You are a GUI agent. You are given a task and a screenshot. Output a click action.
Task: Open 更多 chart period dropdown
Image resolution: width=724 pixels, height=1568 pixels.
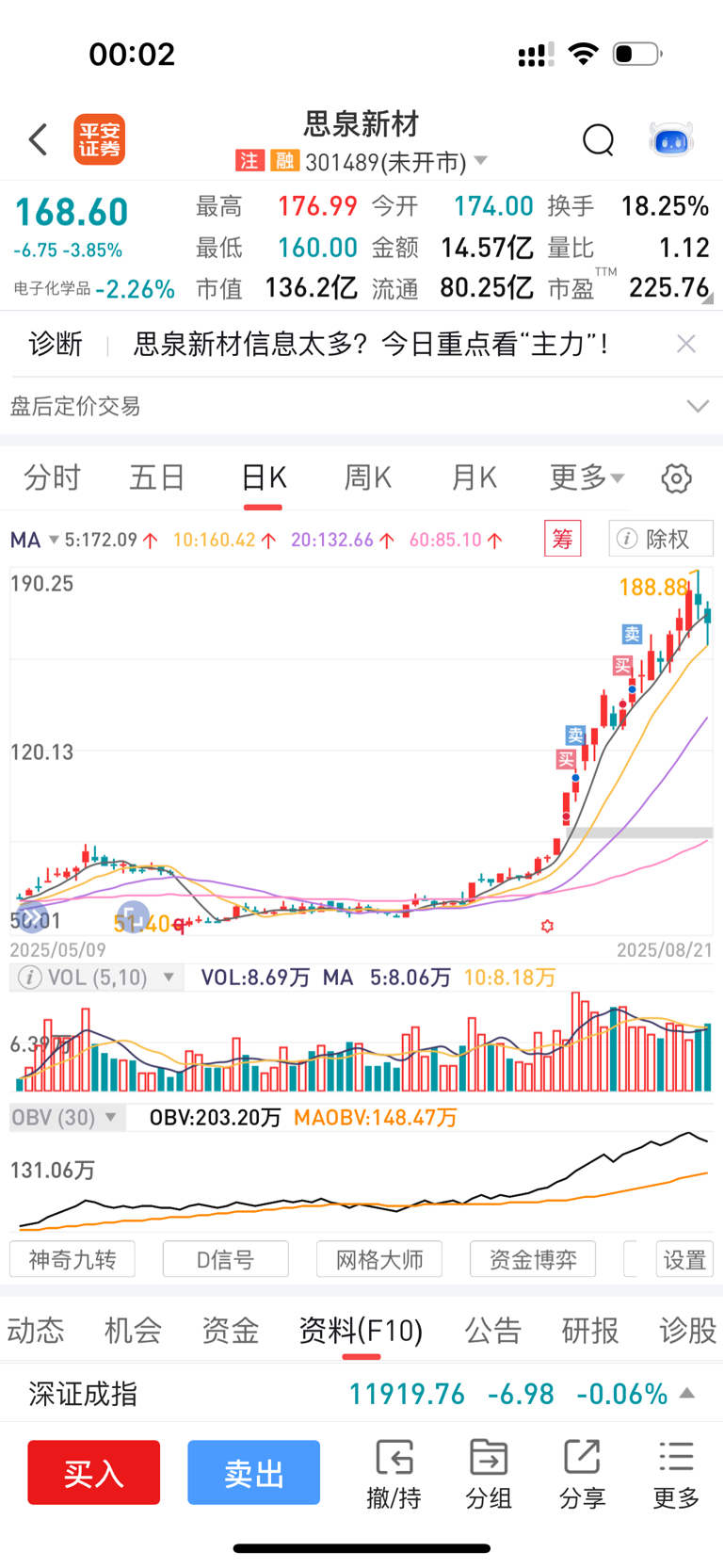[587, 477]
